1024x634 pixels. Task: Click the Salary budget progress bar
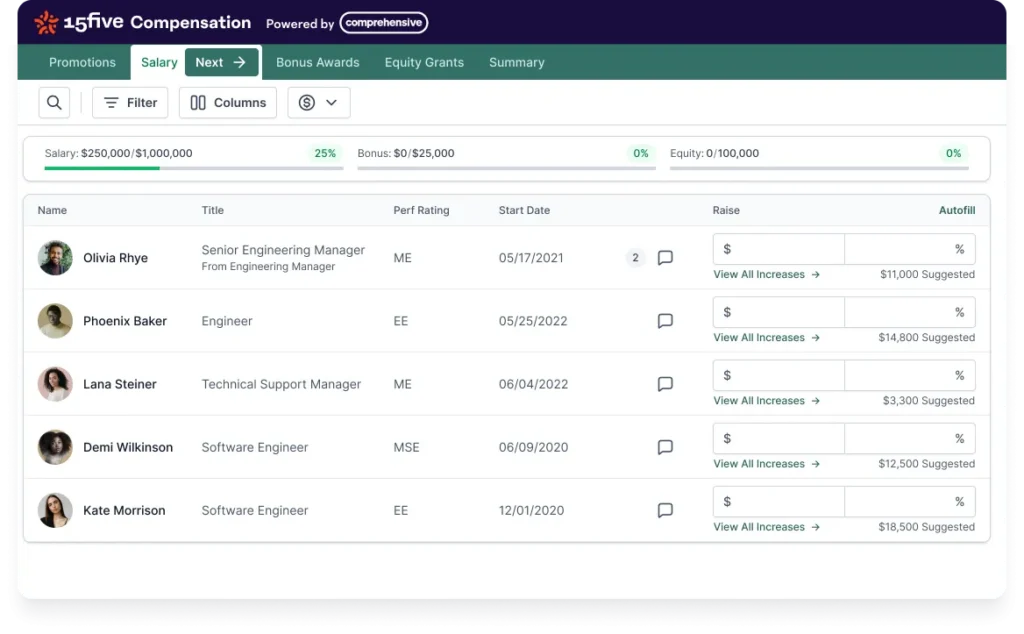[x=194, y=168]
